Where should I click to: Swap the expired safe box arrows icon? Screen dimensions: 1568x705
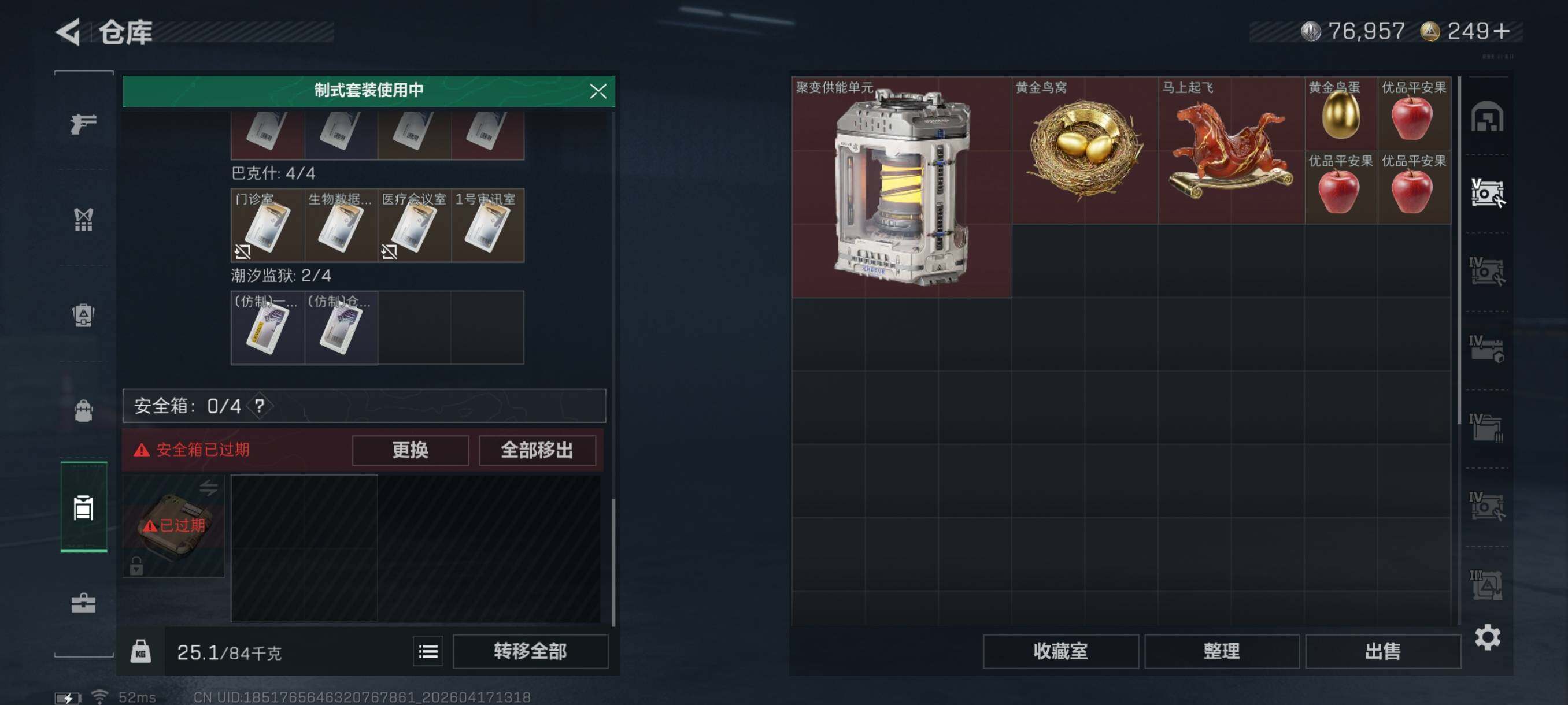pyautogui.click(x=209, y=487)
